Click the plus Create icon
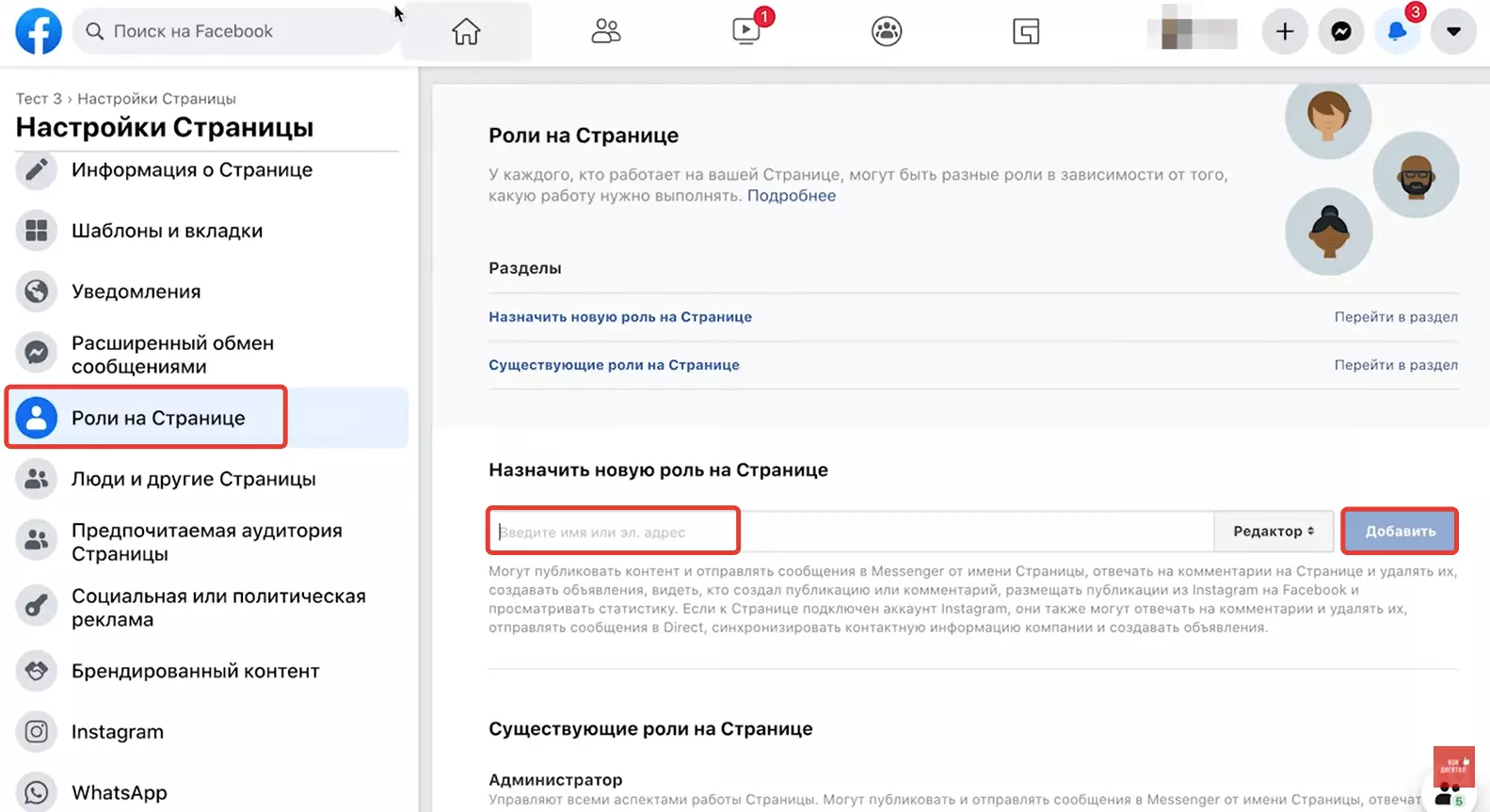Viewport: 1490px width, 812px height. pyautogui.click(x=1285, y=31)
